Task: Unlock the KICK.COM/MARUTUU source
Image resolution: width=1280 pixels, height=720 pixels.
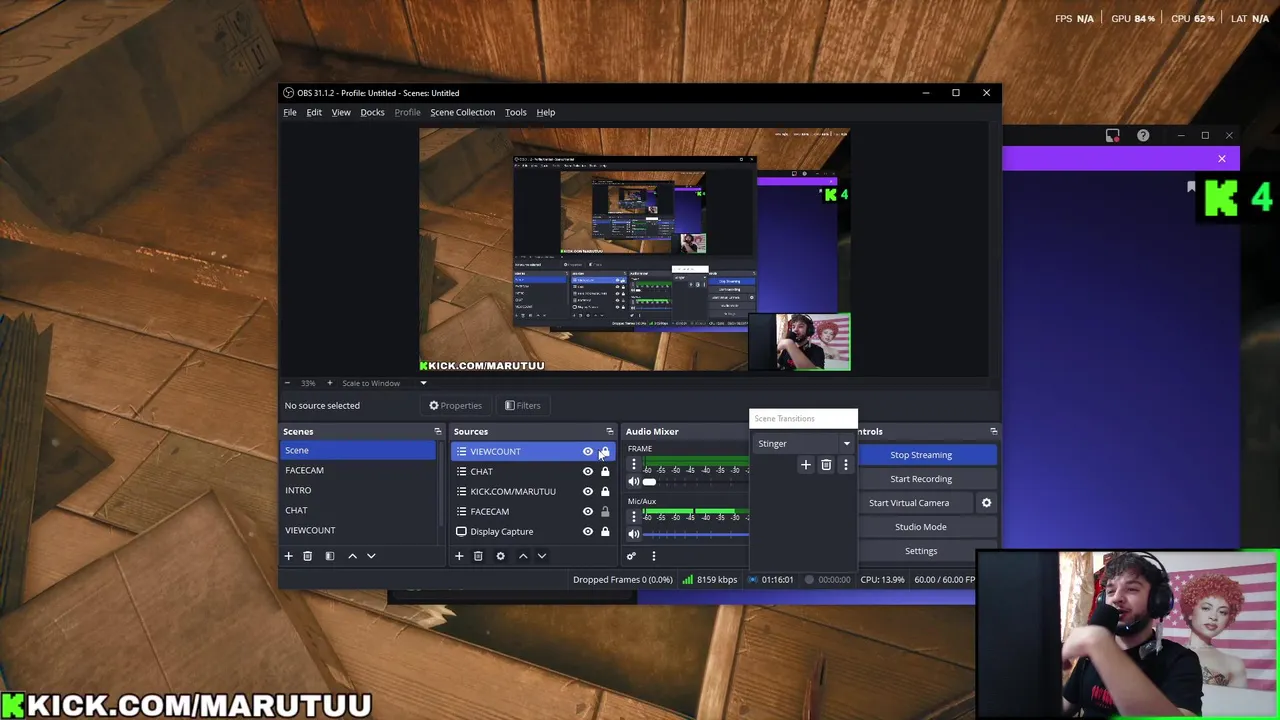Action: point(604,492)
